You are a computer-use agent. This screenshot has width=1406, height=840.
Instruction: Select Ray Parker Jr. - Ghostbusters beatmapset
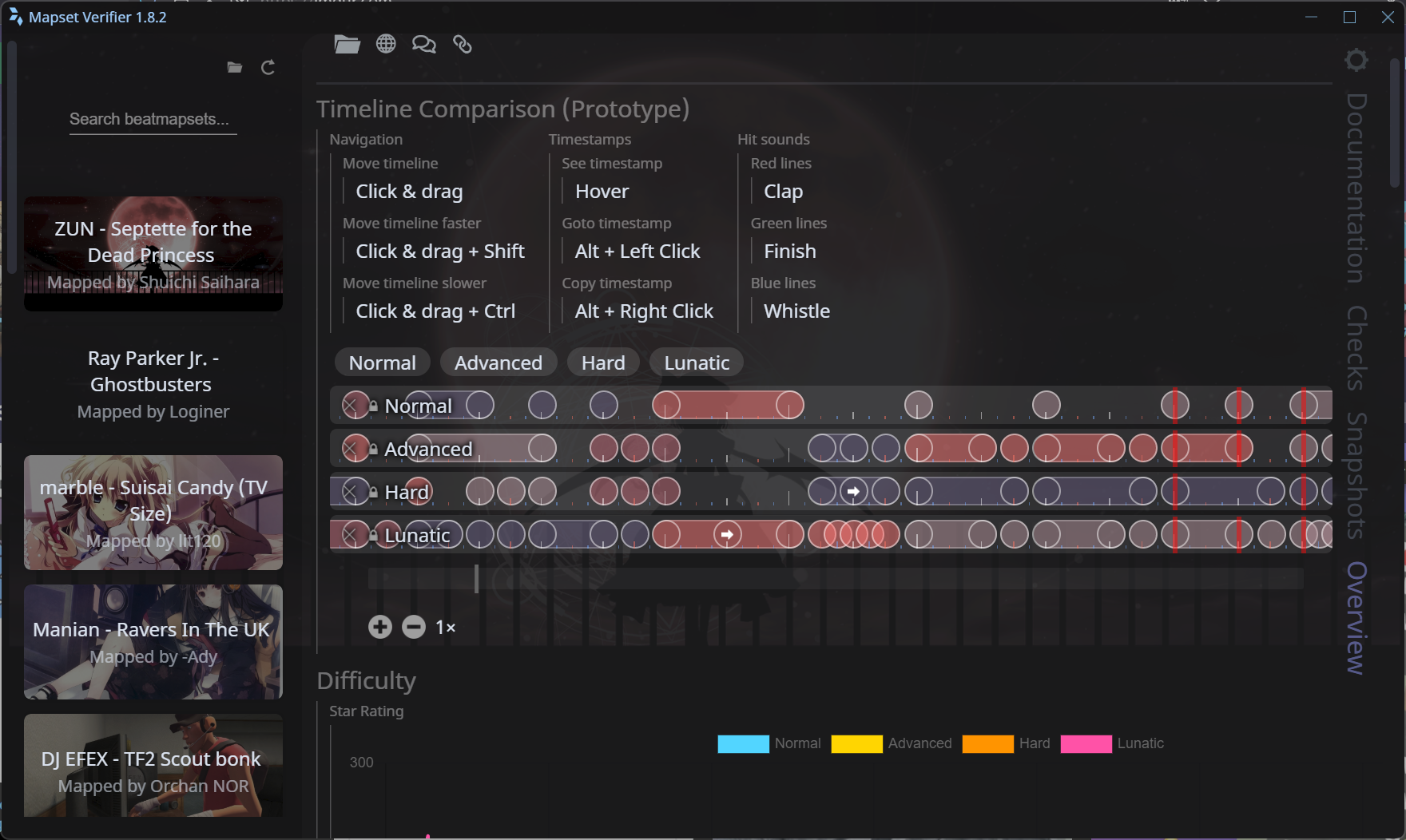[153, 384]
